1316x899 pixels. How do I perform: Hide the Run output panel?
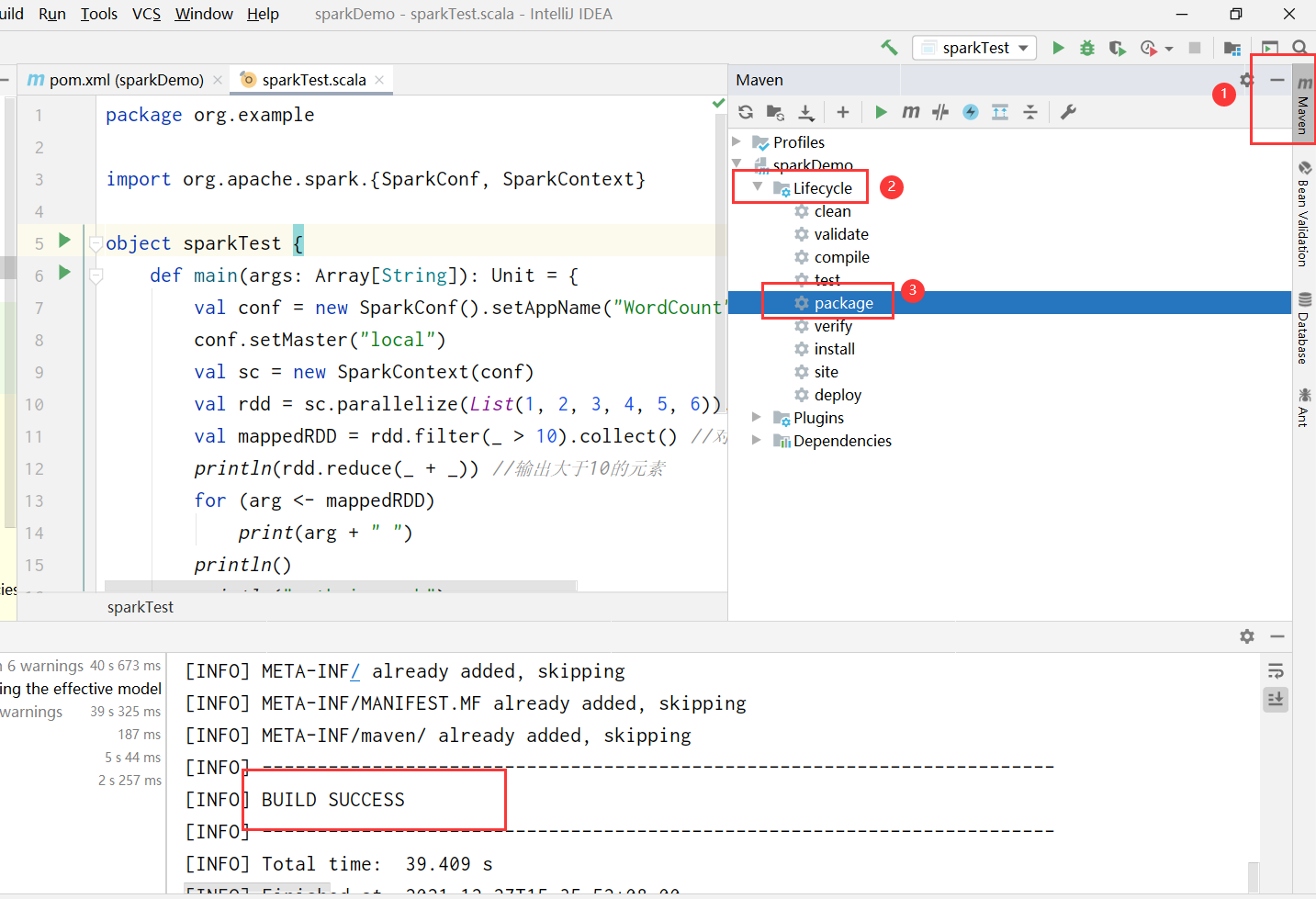[x=1277, y=636]
